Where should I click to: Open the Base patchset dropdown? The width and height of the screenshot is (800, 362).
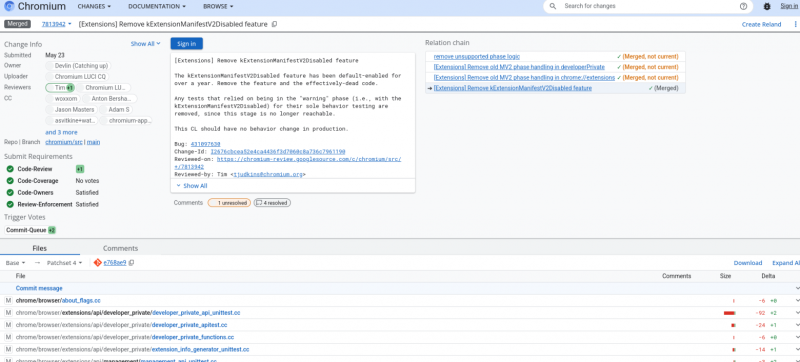15,263
